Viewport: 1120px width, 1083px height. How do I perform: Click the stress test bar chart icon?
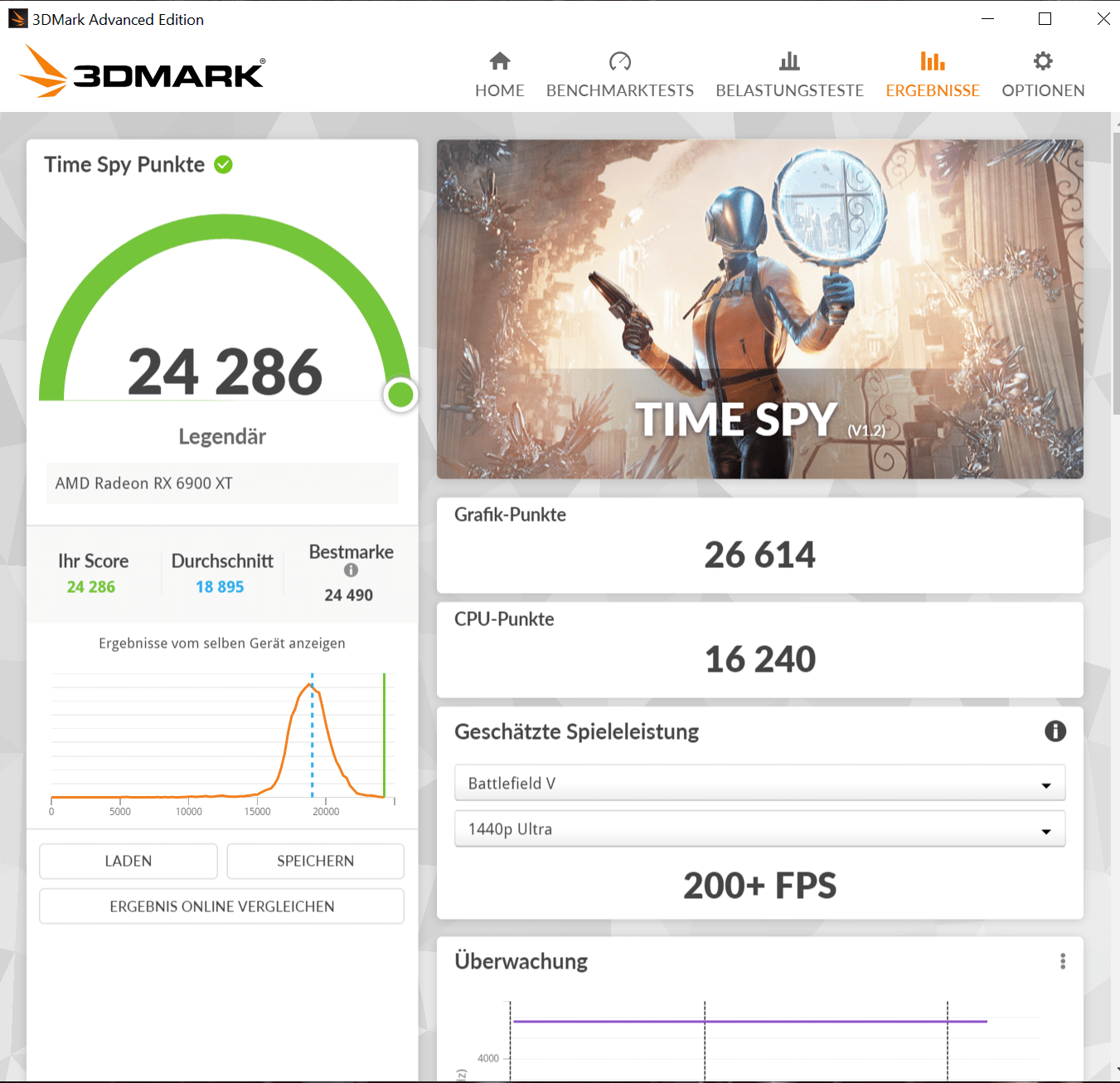click(x=789, y=61)
